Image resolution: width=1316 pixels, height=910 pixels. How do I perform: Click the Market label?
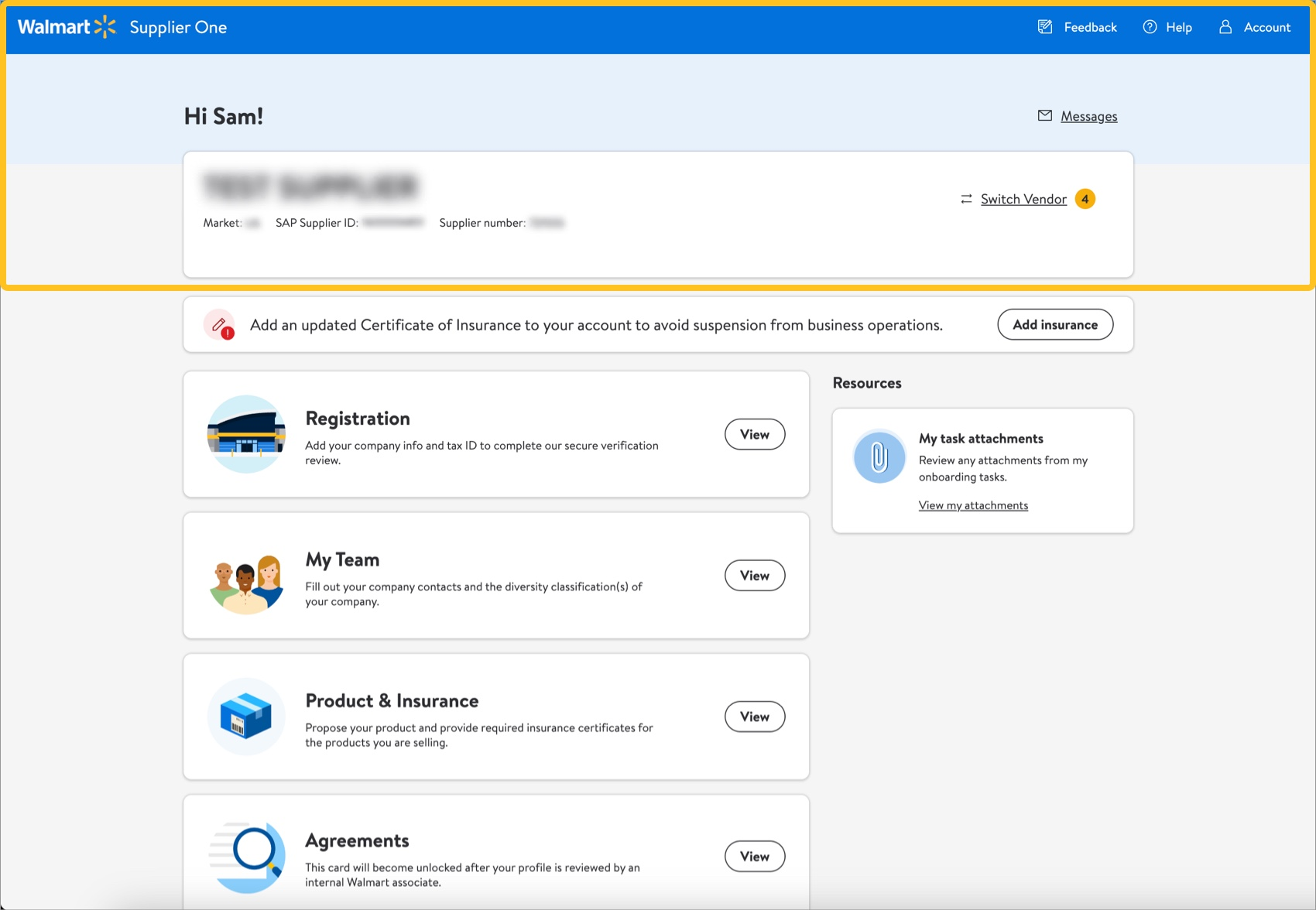tap(222, 223)
